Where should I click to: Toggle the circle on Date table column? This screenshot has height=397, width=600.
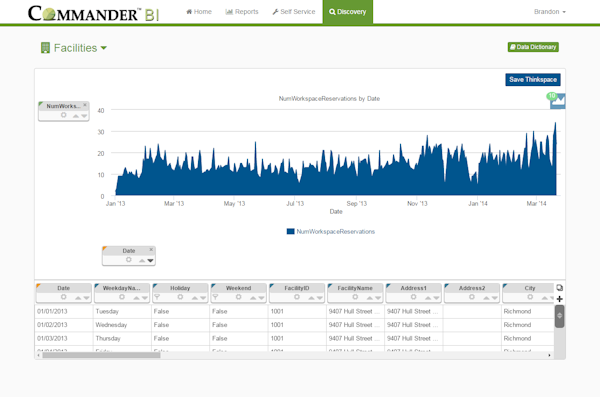pyautogui.click(x=64, y=297)
